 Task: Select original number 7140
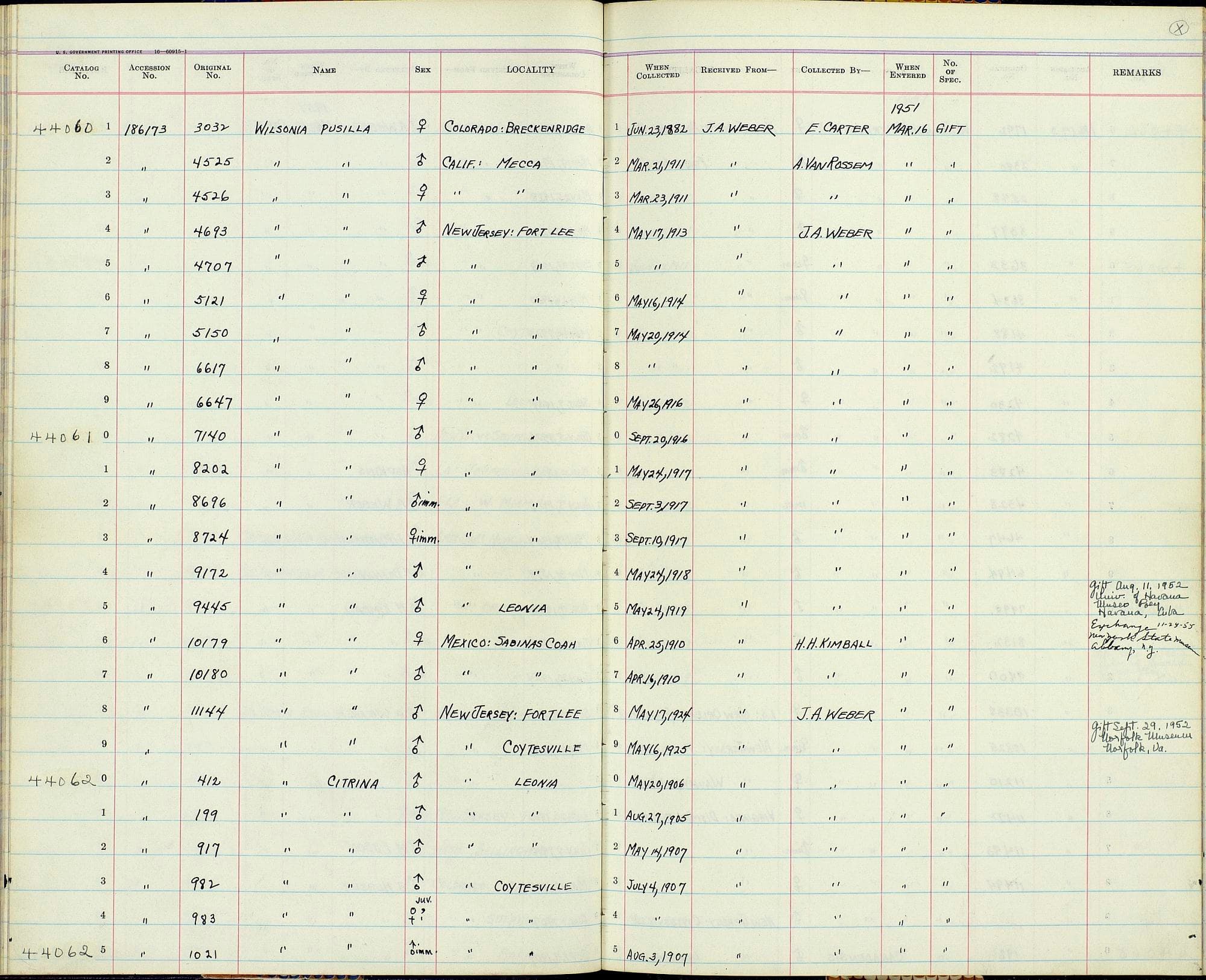[210, 436]
